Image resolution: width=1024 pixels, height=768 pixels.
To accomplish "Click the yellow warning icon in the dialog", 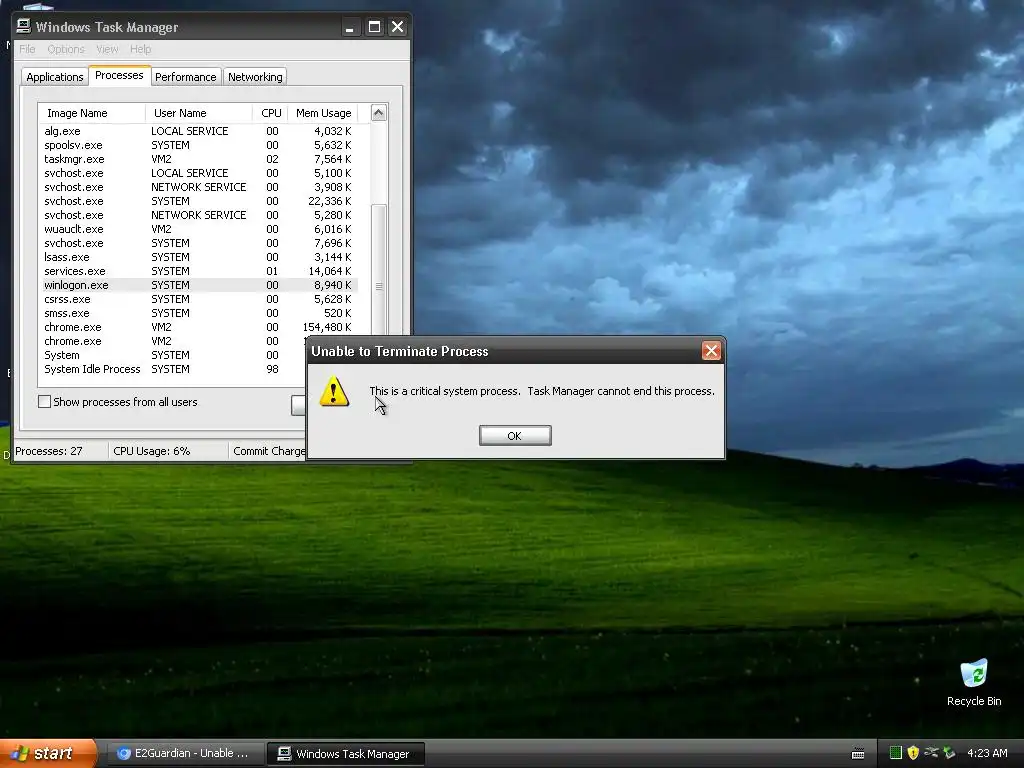I will [x=334, y=391].
